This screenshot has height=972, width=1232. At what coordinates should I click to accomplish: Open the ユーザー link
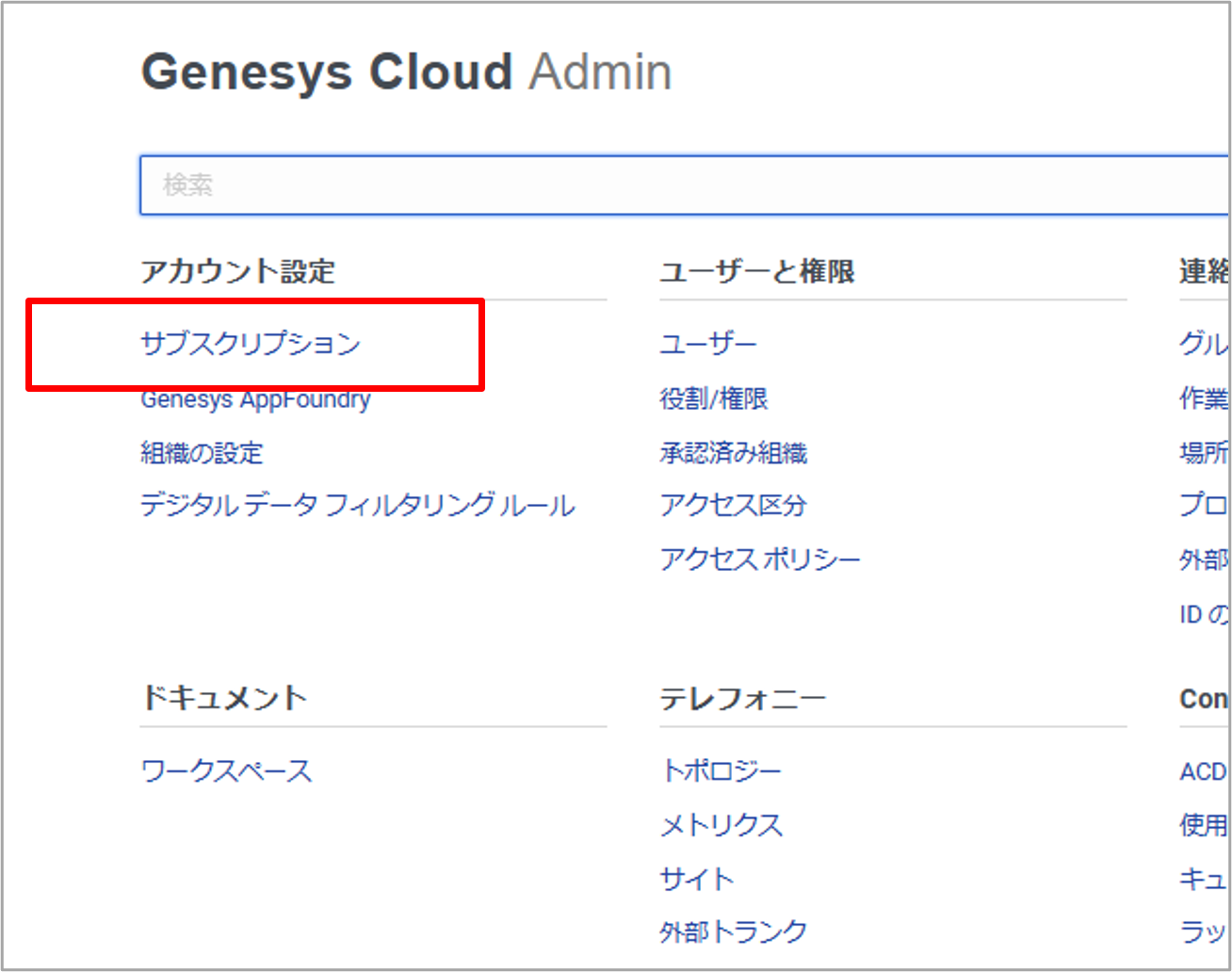coord(708,344)
